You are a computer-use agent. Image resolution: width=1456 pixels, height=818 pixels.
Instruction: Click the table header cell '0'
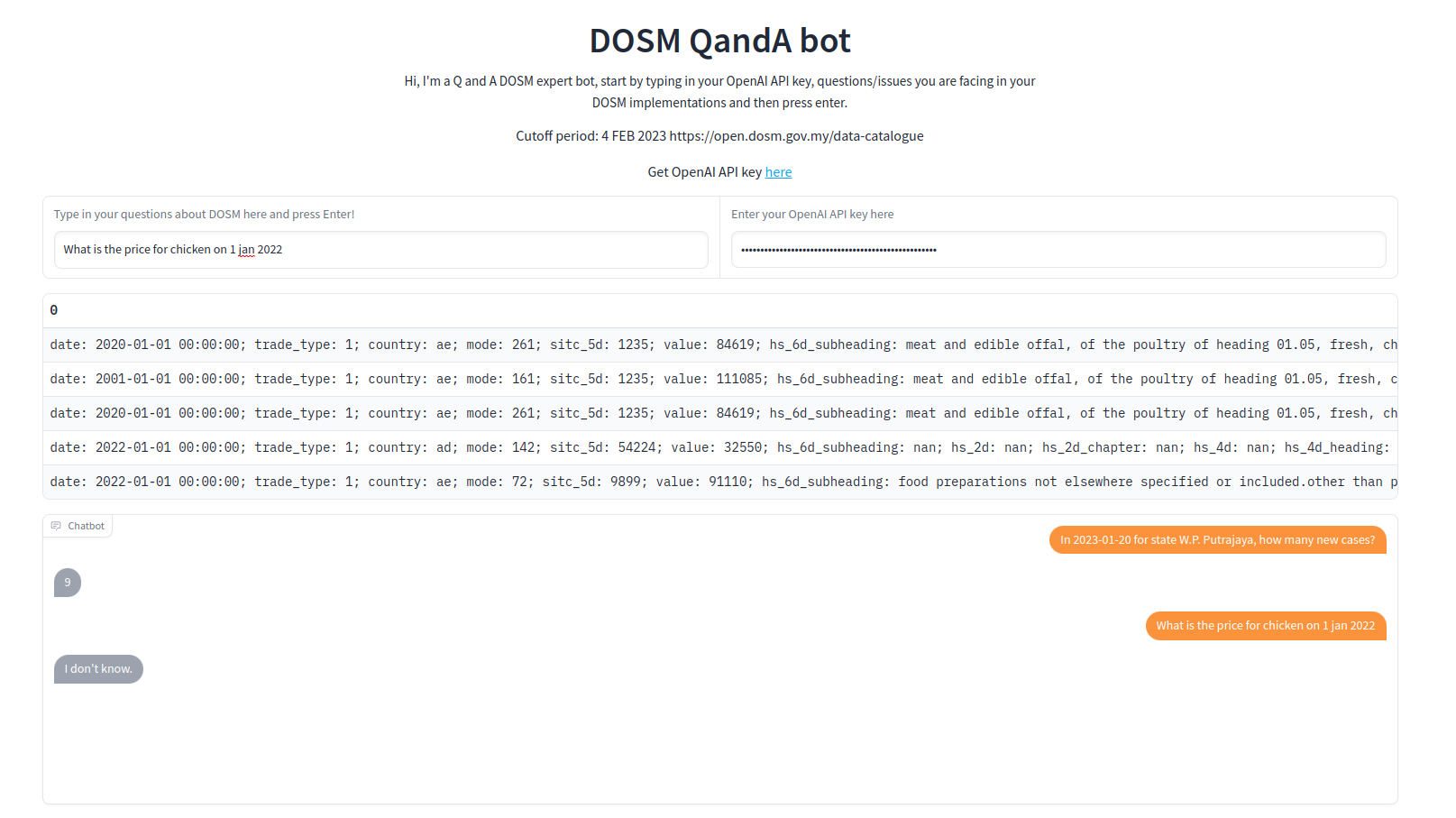click(720, 310)
